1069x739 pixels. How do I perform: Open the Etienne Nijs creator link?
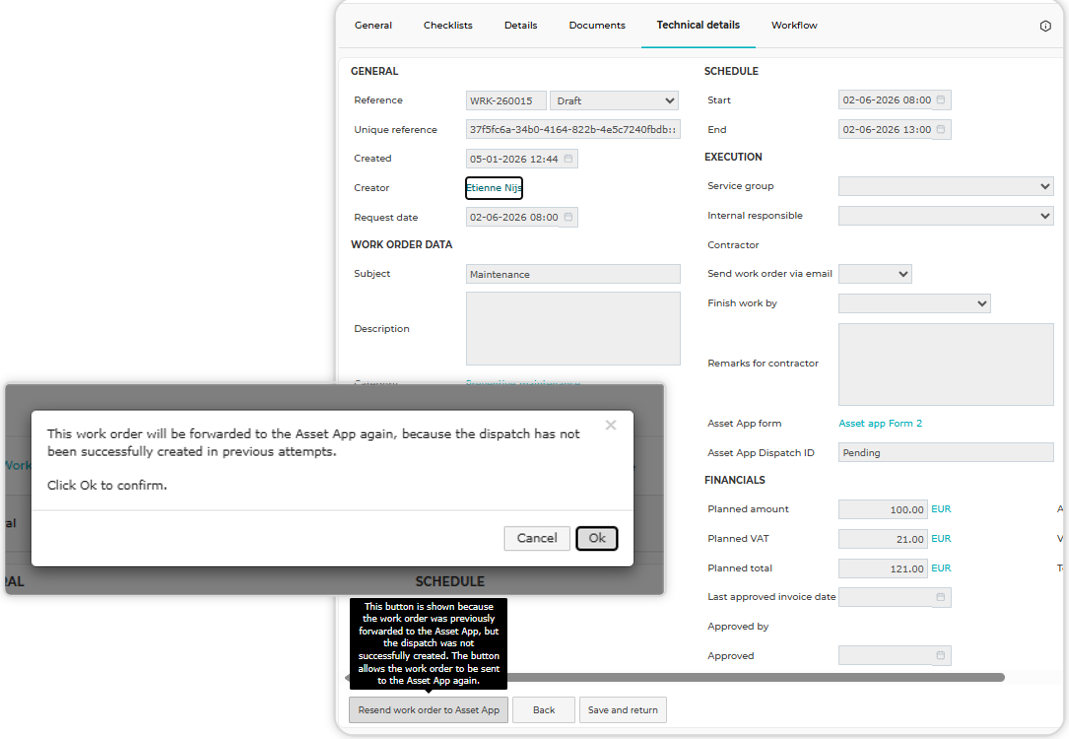pyautogui.click(x=494, y=188)
